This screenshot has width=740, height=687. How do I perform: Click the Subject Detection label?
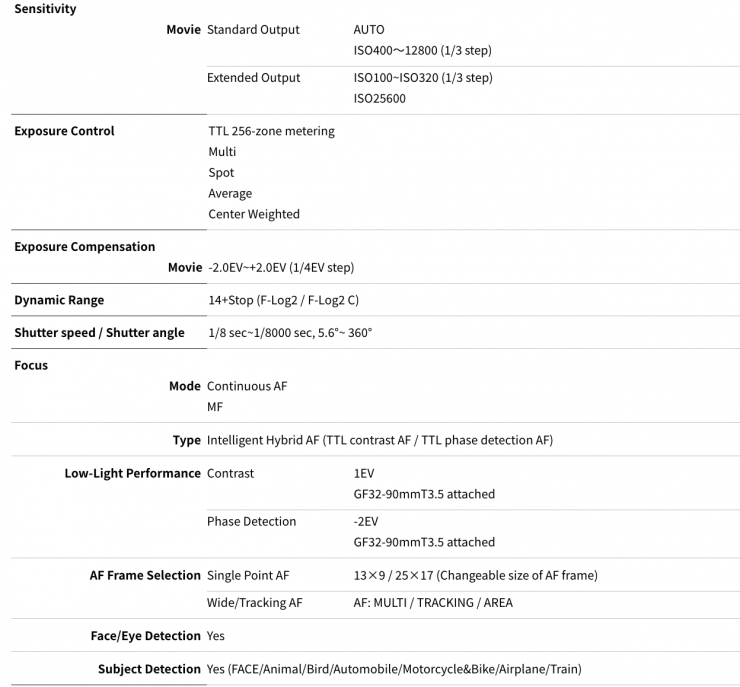149,669
